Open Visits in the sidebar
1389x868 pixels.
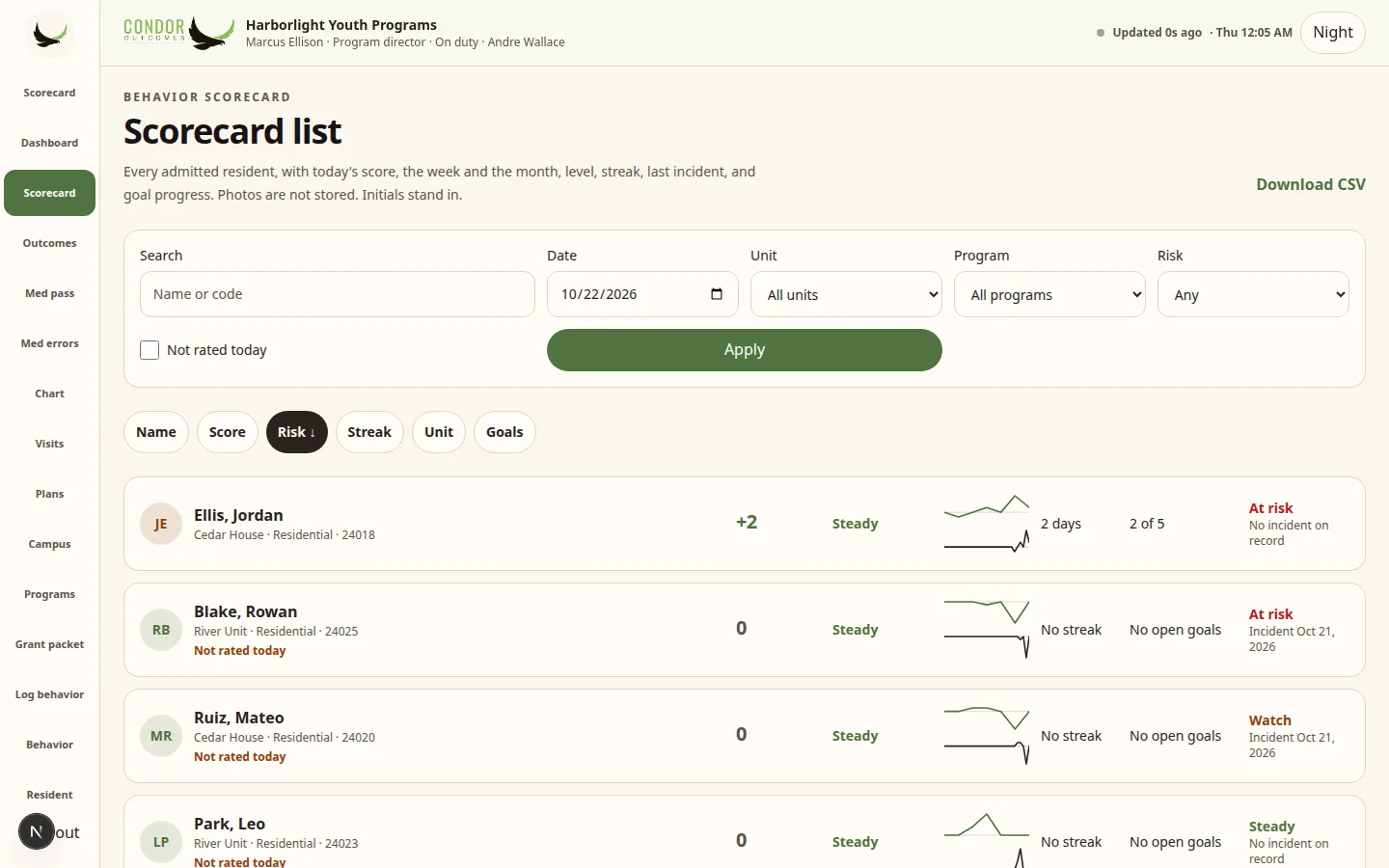coord(50,444)
